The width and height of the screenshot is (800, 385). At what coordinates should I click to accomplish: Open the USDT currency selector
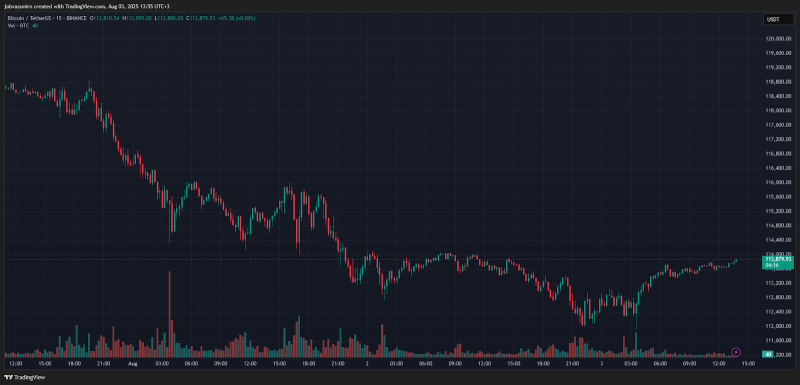(778, 20)
